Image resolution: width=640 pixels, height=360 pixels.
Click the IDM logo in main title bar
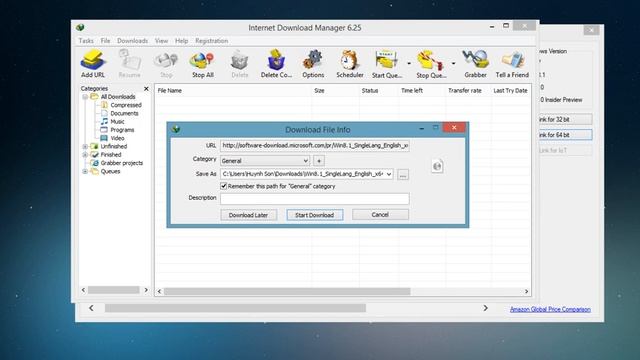coord(80,27)
